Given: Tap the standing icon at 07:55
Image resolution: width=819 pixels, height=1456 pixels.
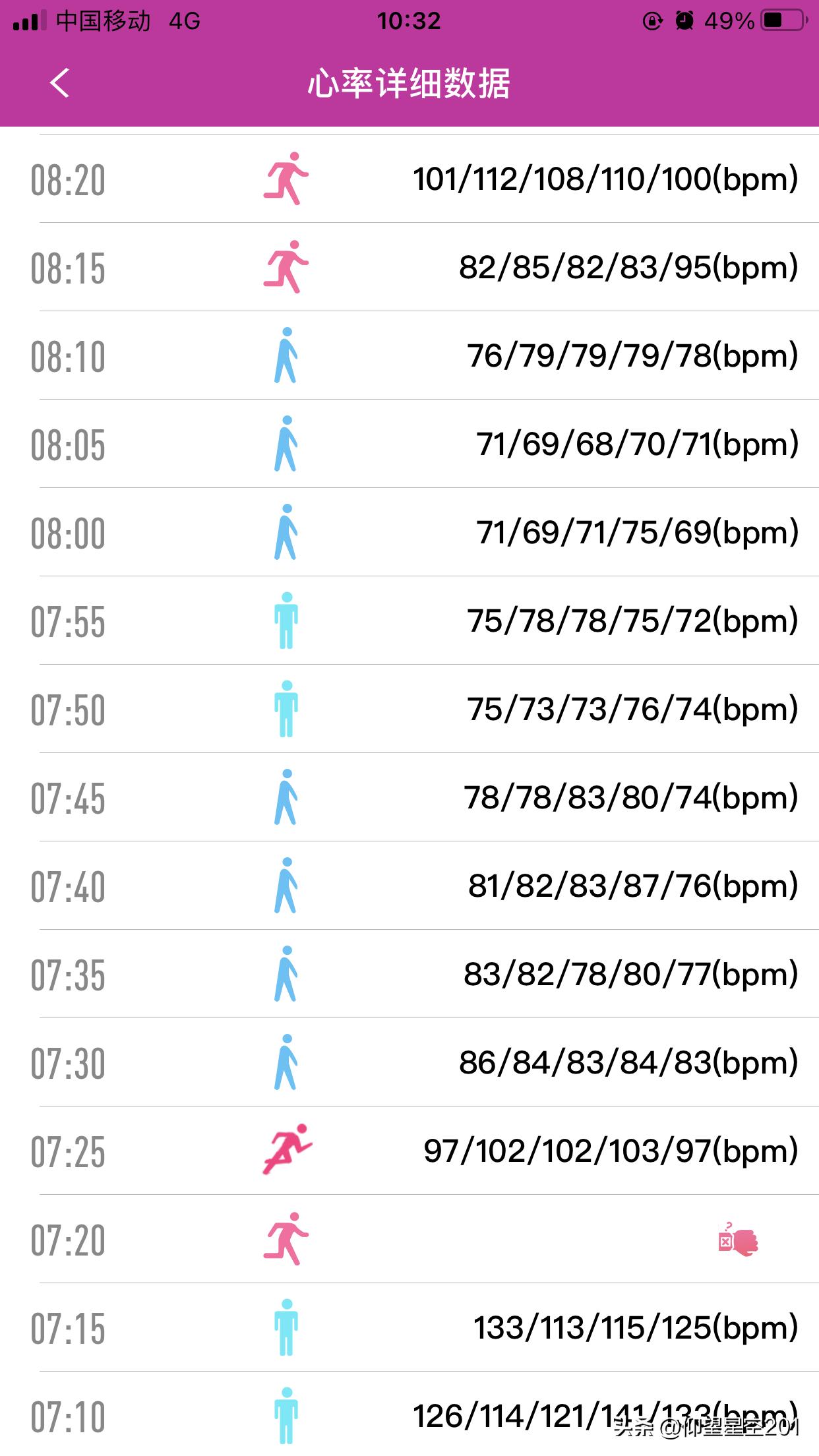Looking at the screenshot, I should point(286,621).
